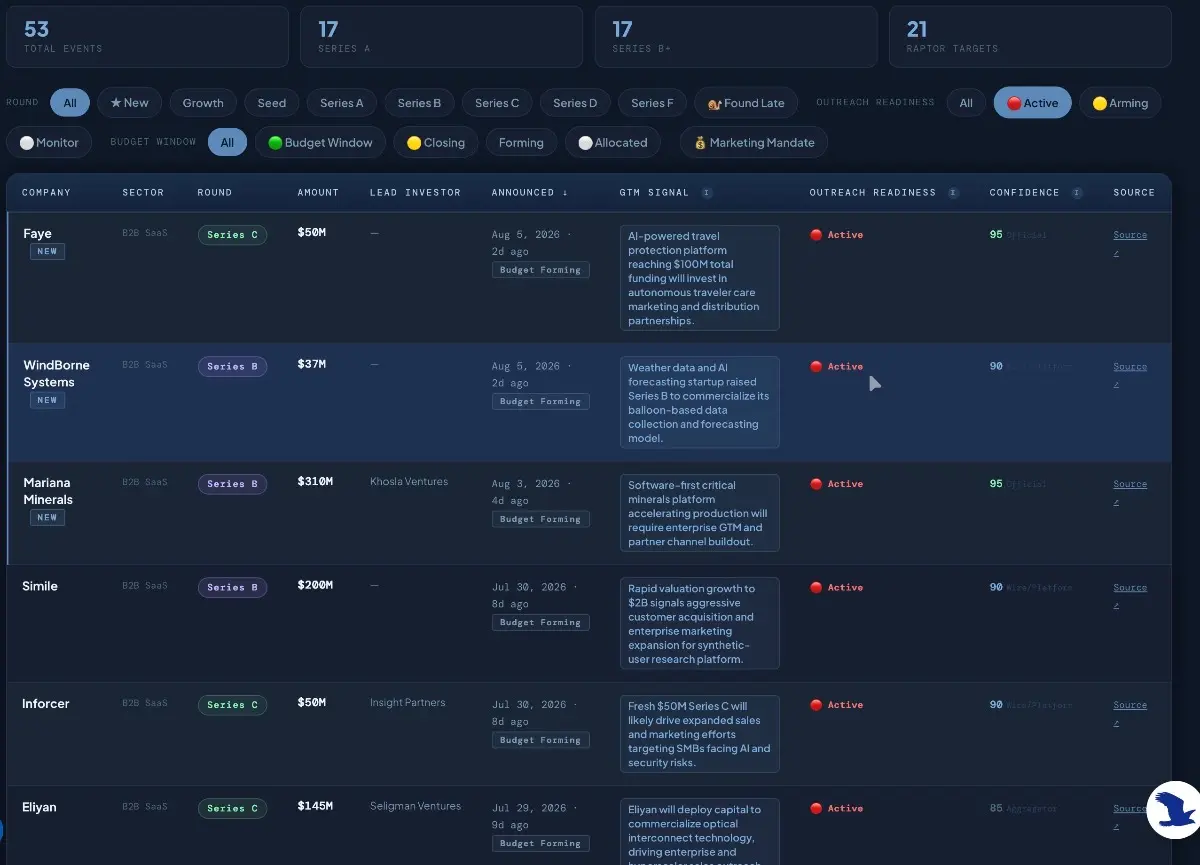Click Faye's GTM signal description box
1200x865 pixels.
[x=699, y=278]
